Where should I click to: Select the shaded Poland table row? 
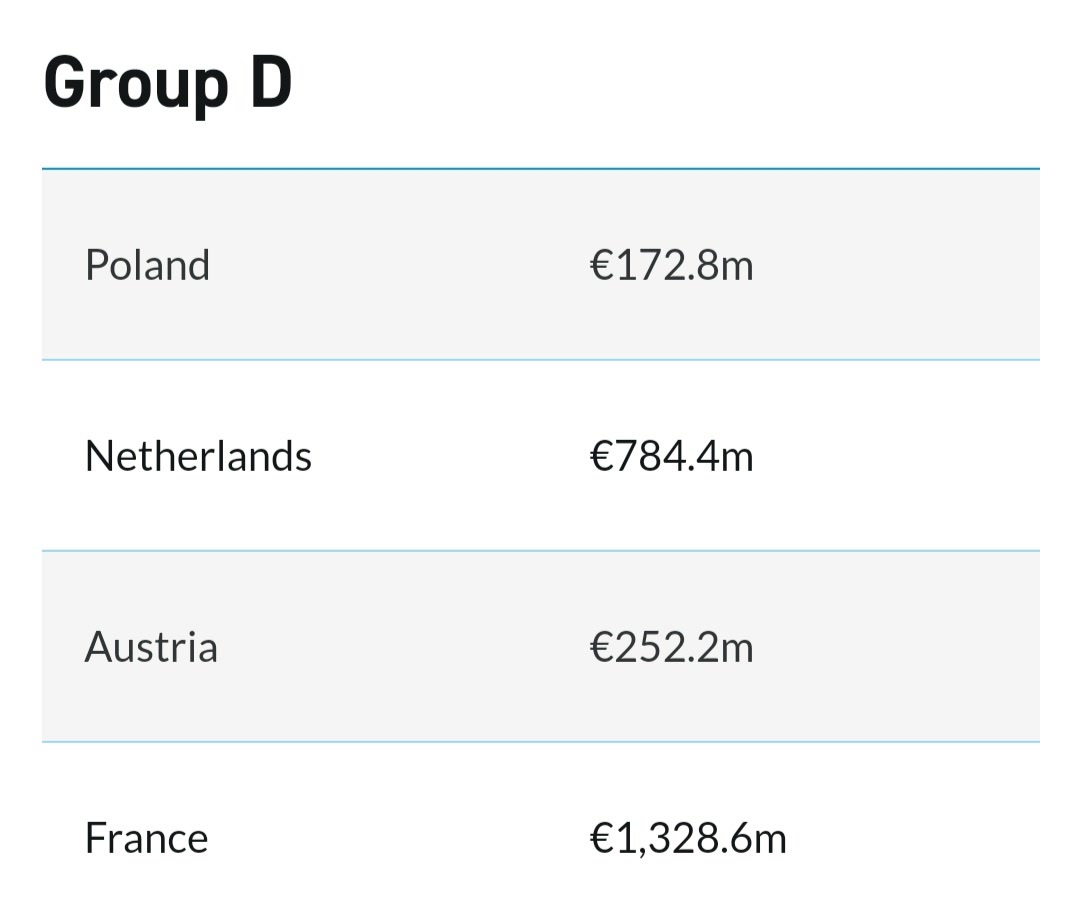tap(541, 264)
